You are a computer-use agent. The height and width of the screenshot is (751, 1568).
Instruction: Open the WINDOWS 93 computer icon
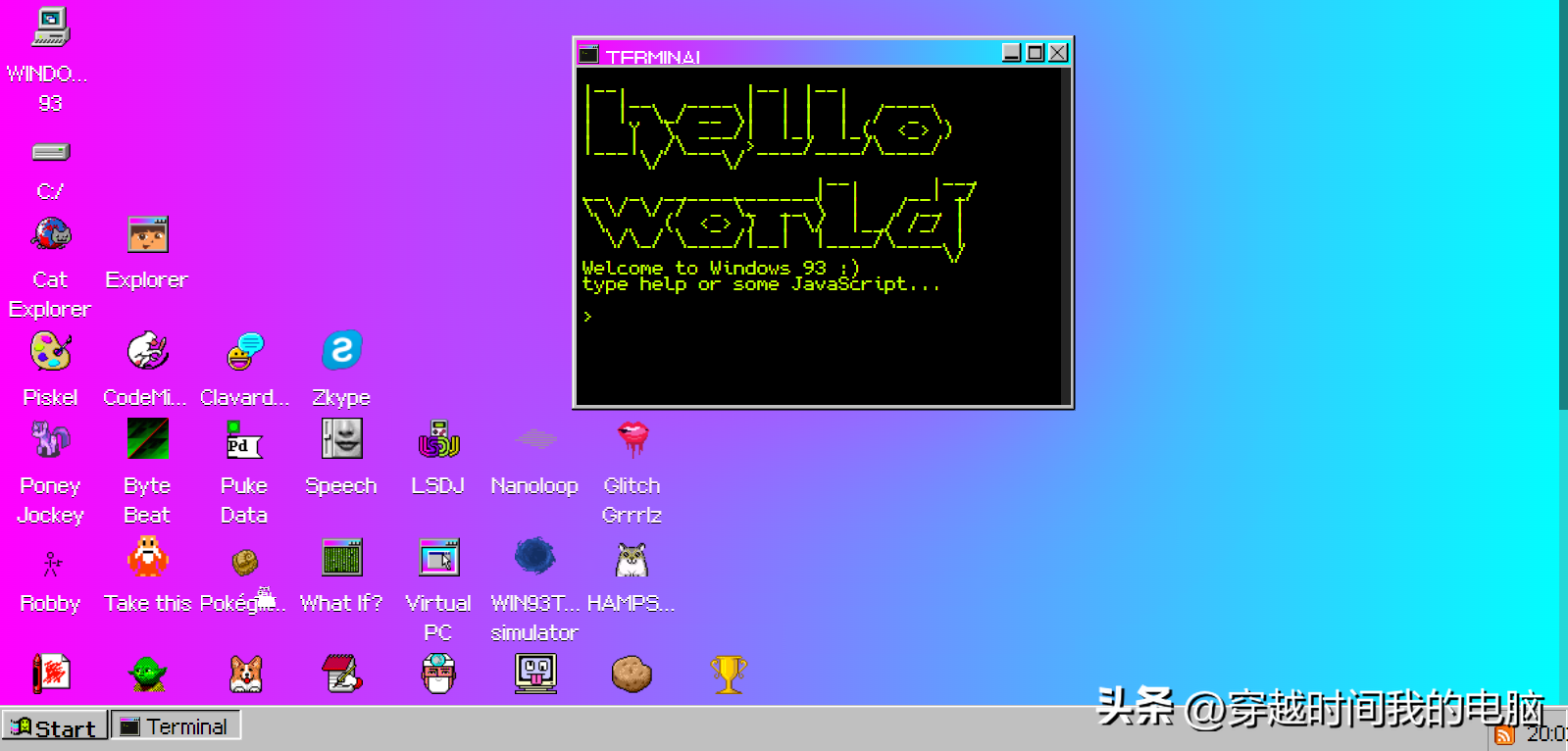tap(49, 27)
